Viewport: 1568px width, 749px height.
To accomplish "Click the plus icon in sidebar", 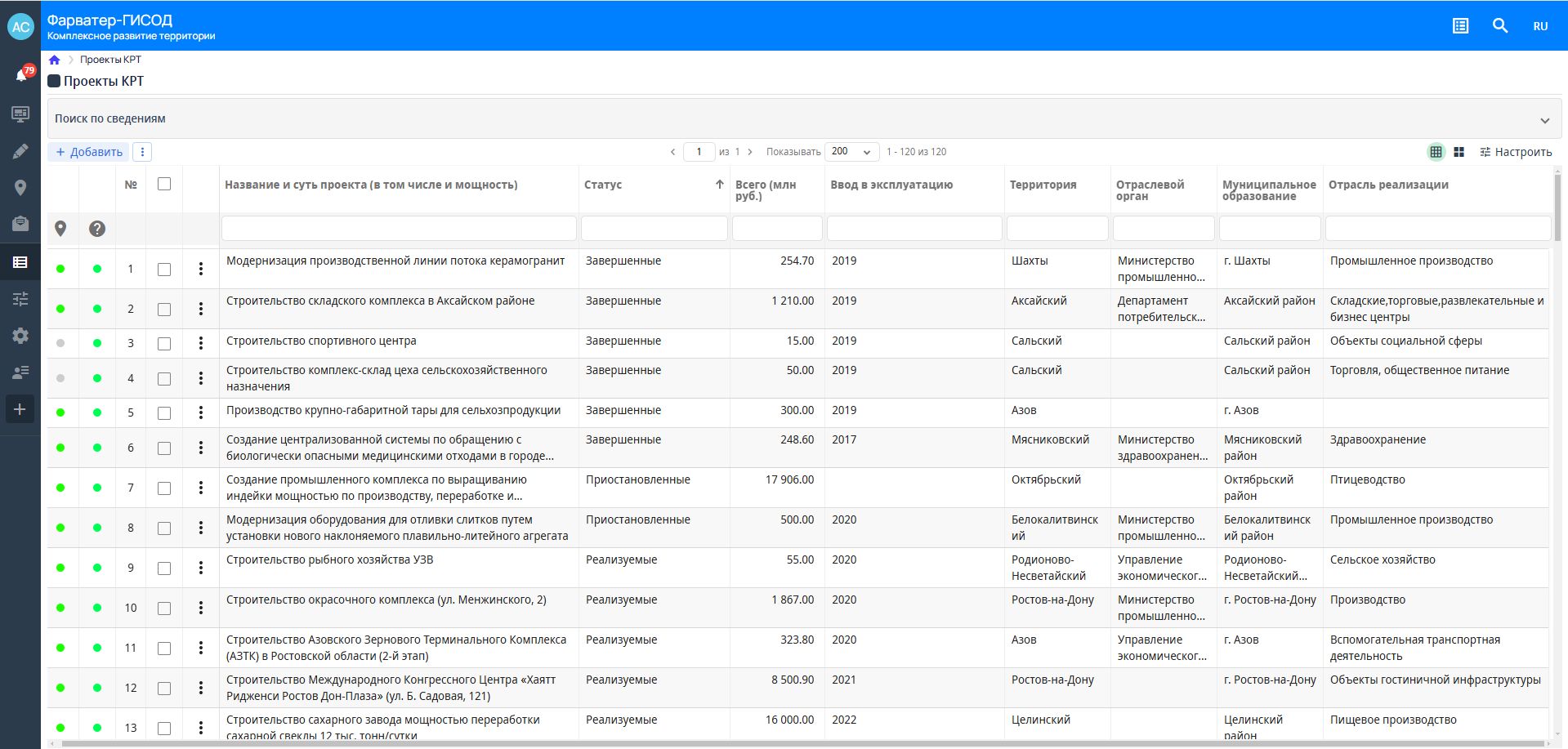I will tap(20, 409).
